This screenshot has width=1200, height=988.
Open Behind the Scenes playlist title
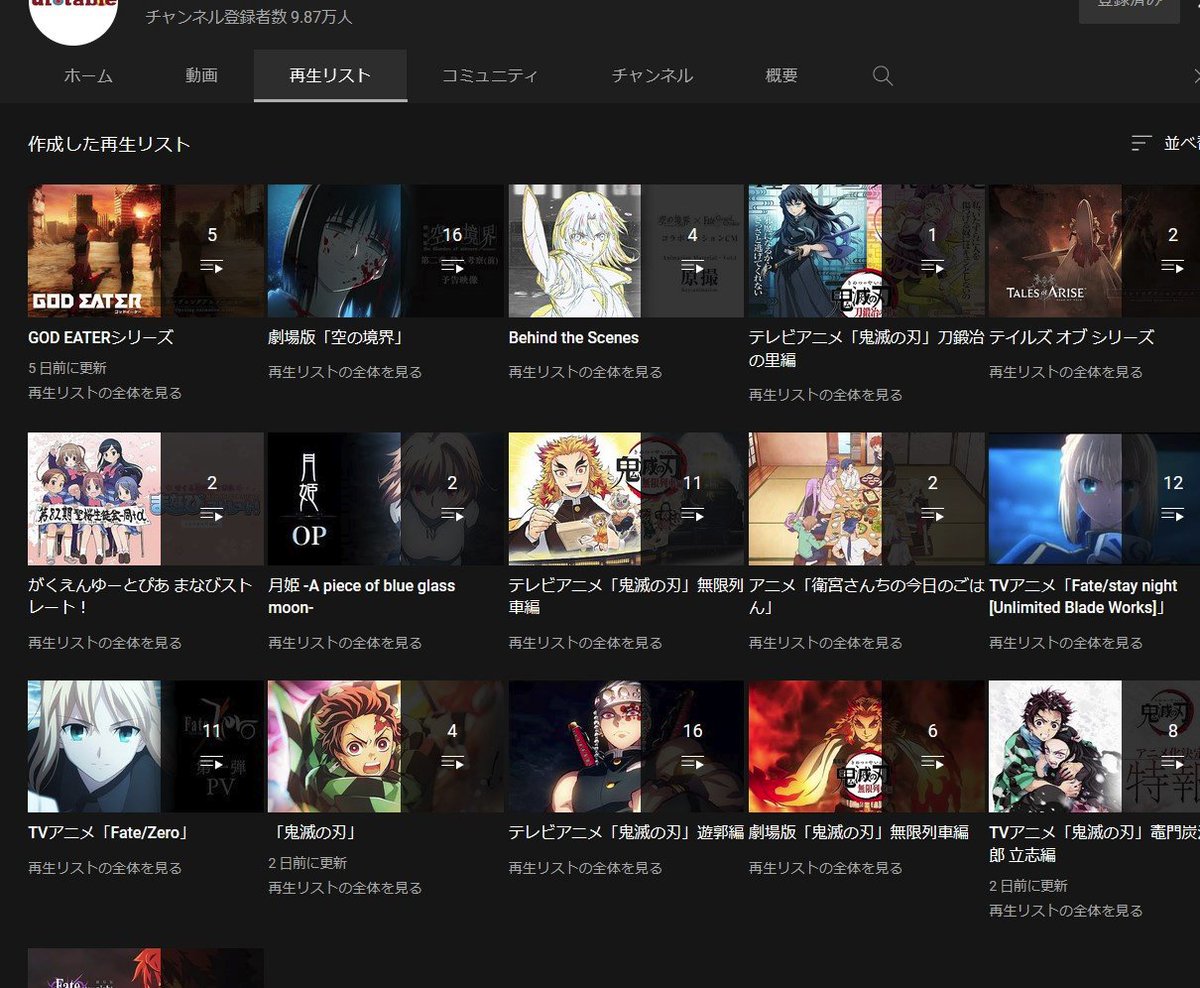click(573, 338)
